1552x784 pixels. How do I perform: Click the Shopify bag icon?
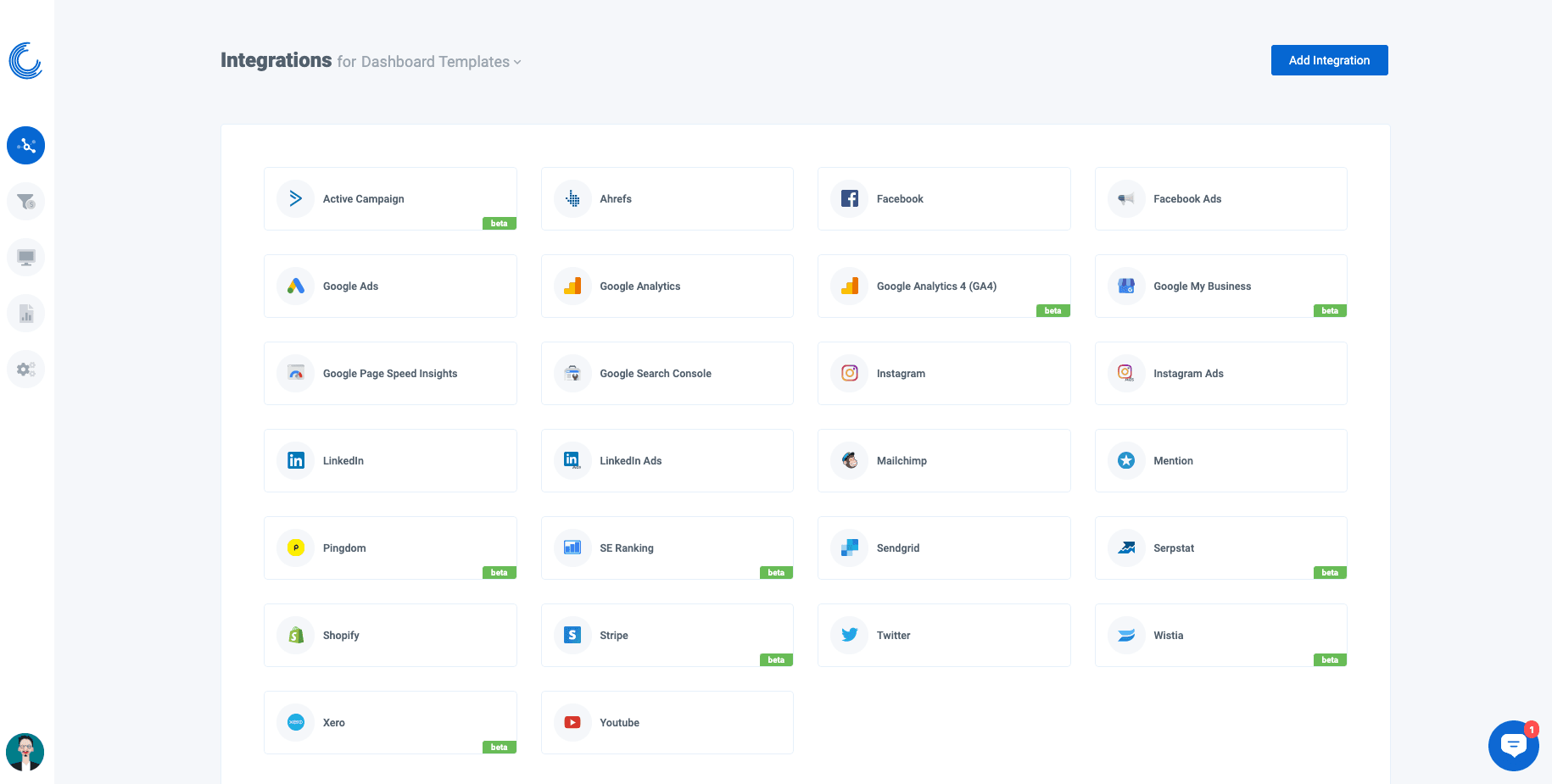point(295,635)
